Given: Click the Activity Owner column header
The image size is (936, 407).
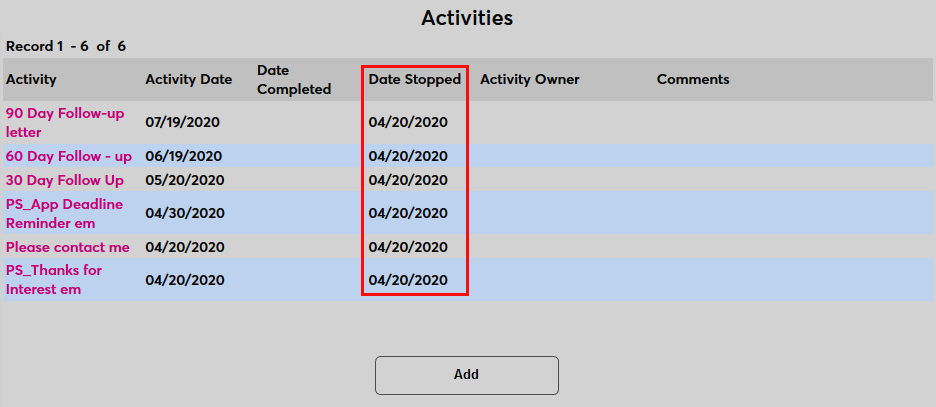Looking at the screenshot, I should click(530, 79).
